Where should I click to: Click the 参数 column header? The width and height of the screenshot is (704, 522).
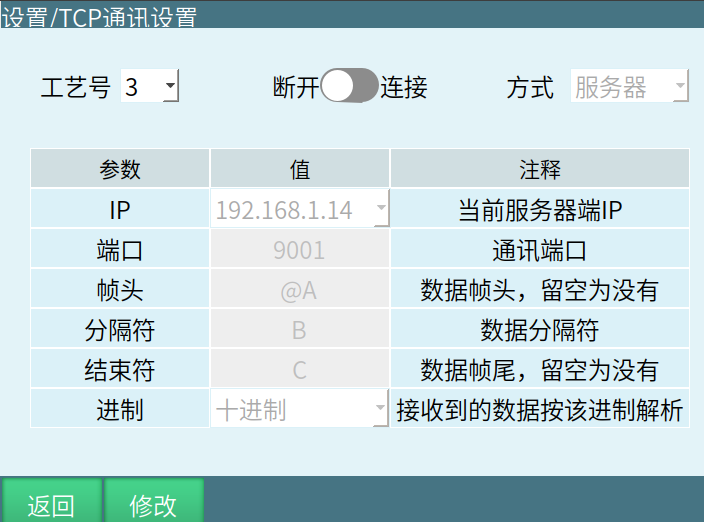(x=120, y=168)
